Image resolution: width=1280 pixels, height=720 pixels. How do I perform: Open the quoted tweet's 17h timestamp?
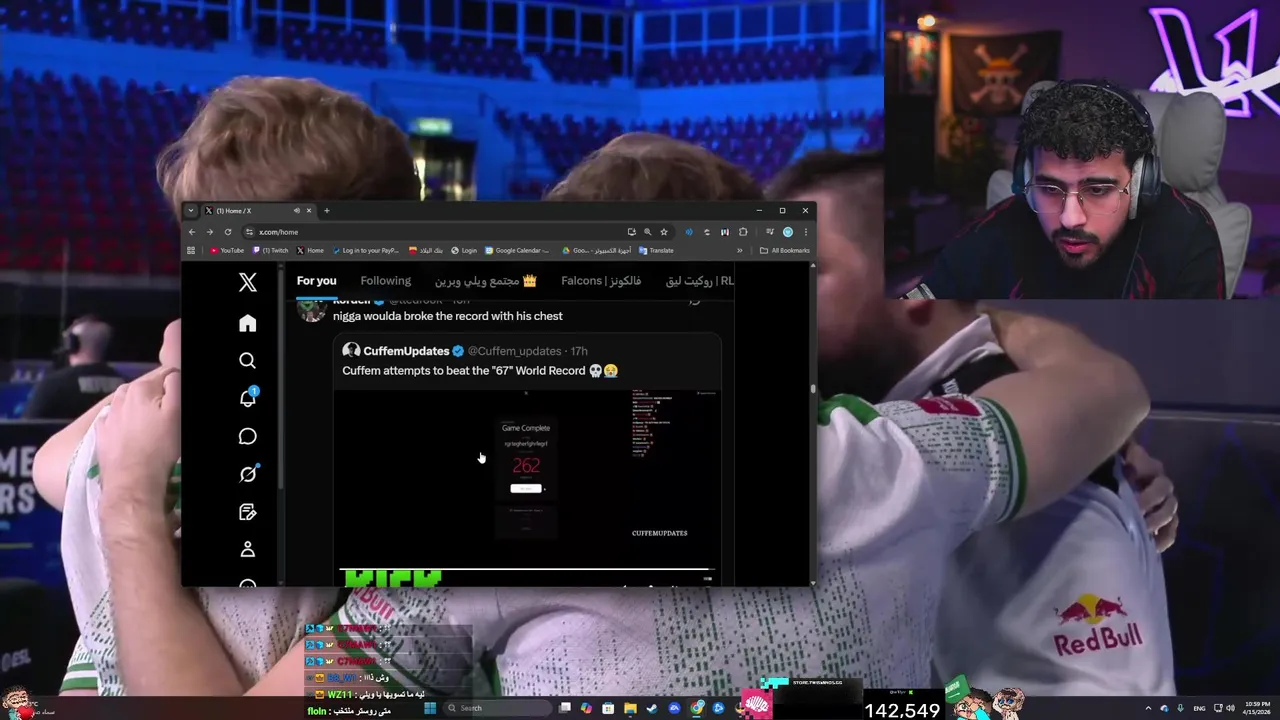pos(579,351)
